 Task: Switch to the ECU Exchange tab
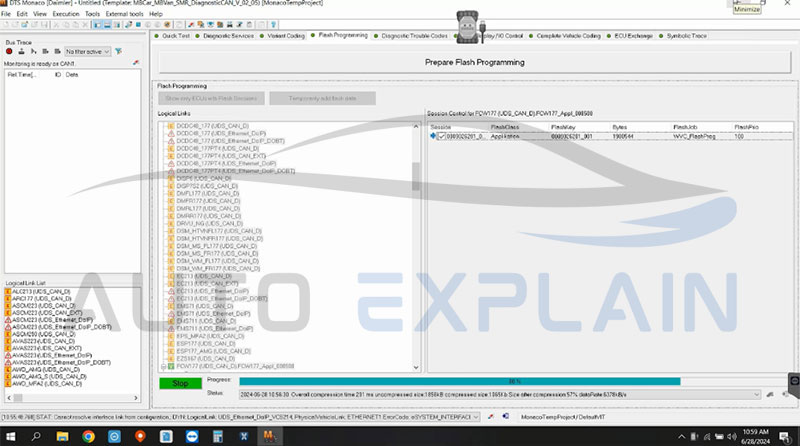pos(630,36)
